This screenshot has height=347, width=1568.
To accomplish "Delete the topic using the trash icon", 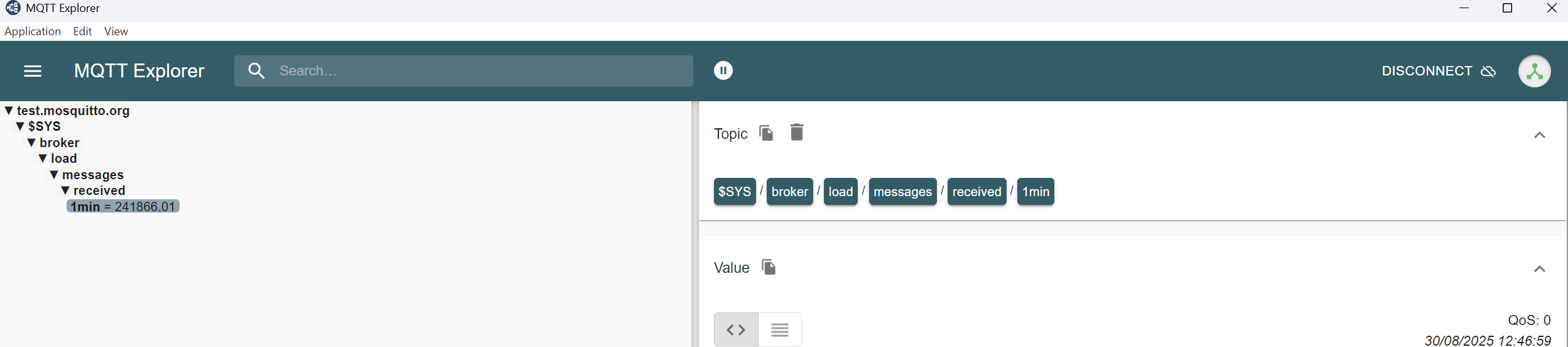I will tap(797, 132).
